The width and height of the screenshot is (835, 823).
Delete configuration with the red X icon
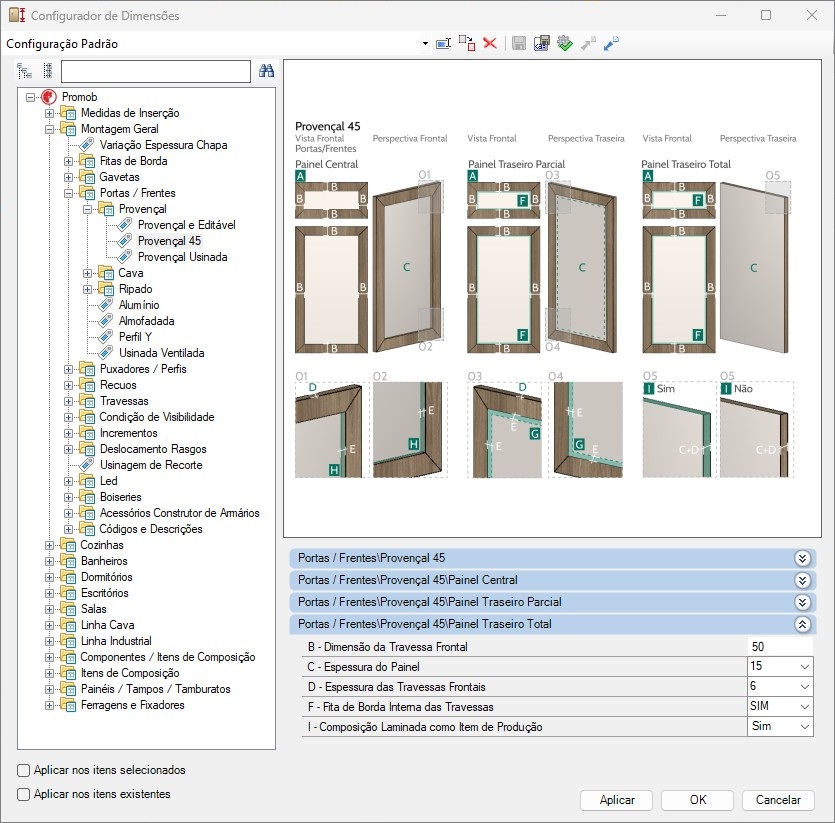tap(490, 44)
